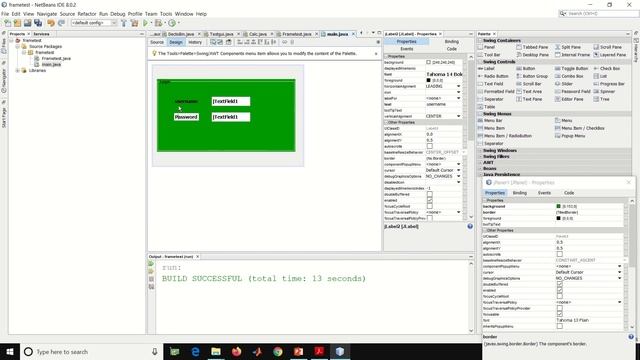Image resolution: width=640 pixels, height=360 pixels.
Task: Dismiss the palette tip message bar
Action: [x=376, y=53]
